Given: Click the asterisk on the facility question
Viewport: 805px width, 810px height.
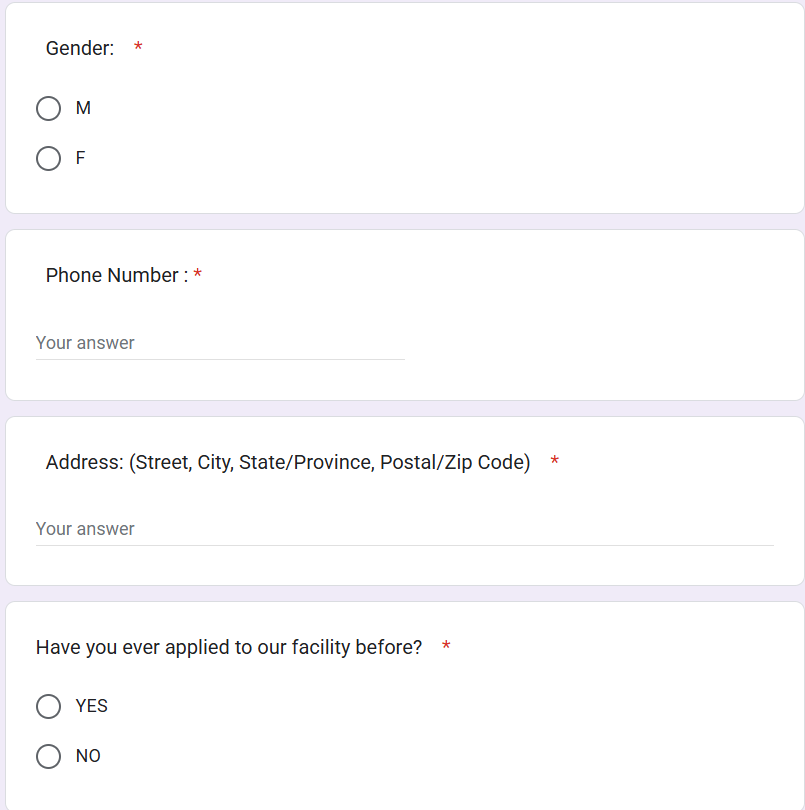Looking at the screenshot, I should coord(445,644).
